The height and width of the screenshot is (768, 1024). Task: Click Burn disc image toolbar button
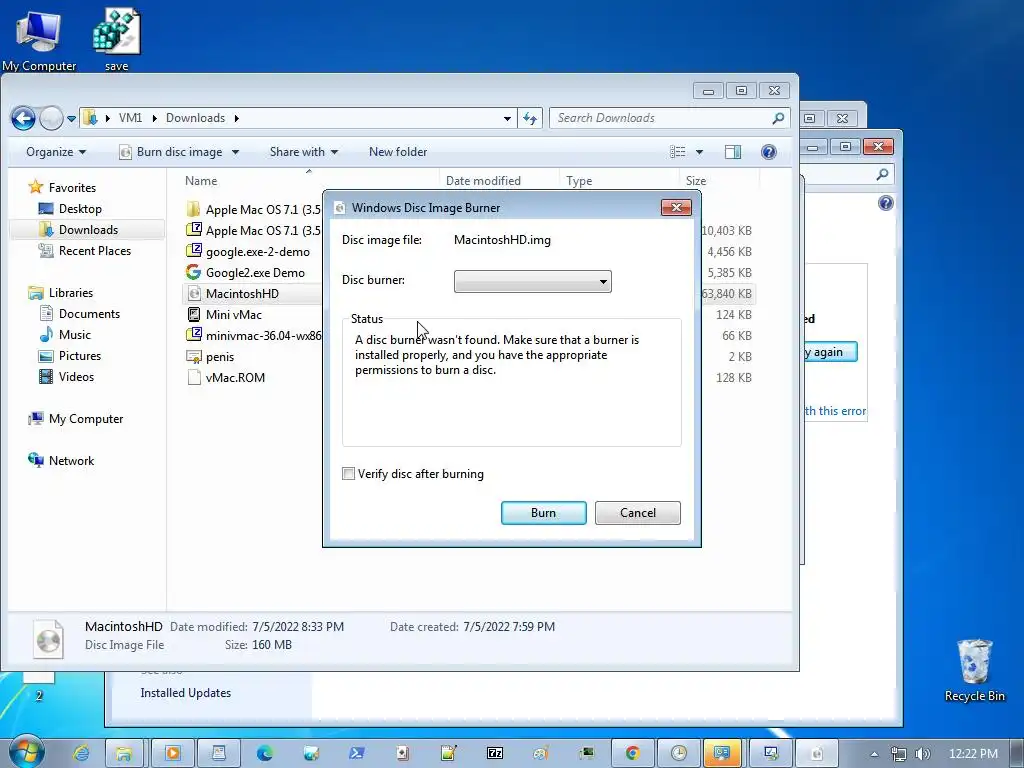[171, 152]
